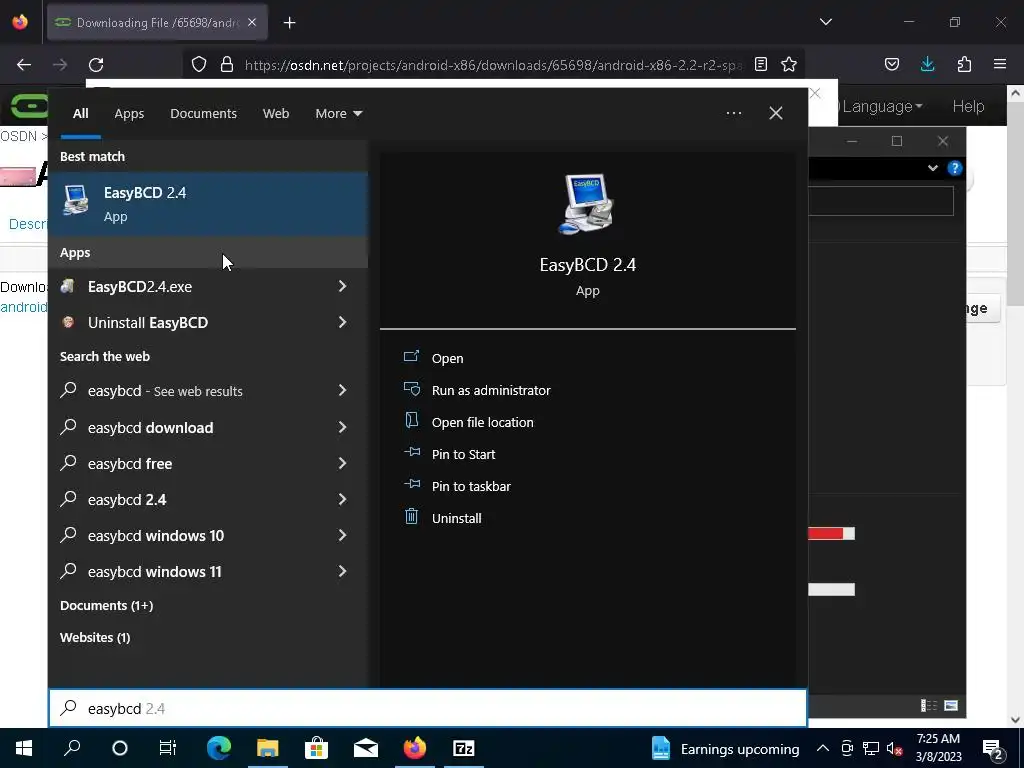Screen dimensions: 1024x768
Task: Click the Open action icon
Action: pos(411,357)
